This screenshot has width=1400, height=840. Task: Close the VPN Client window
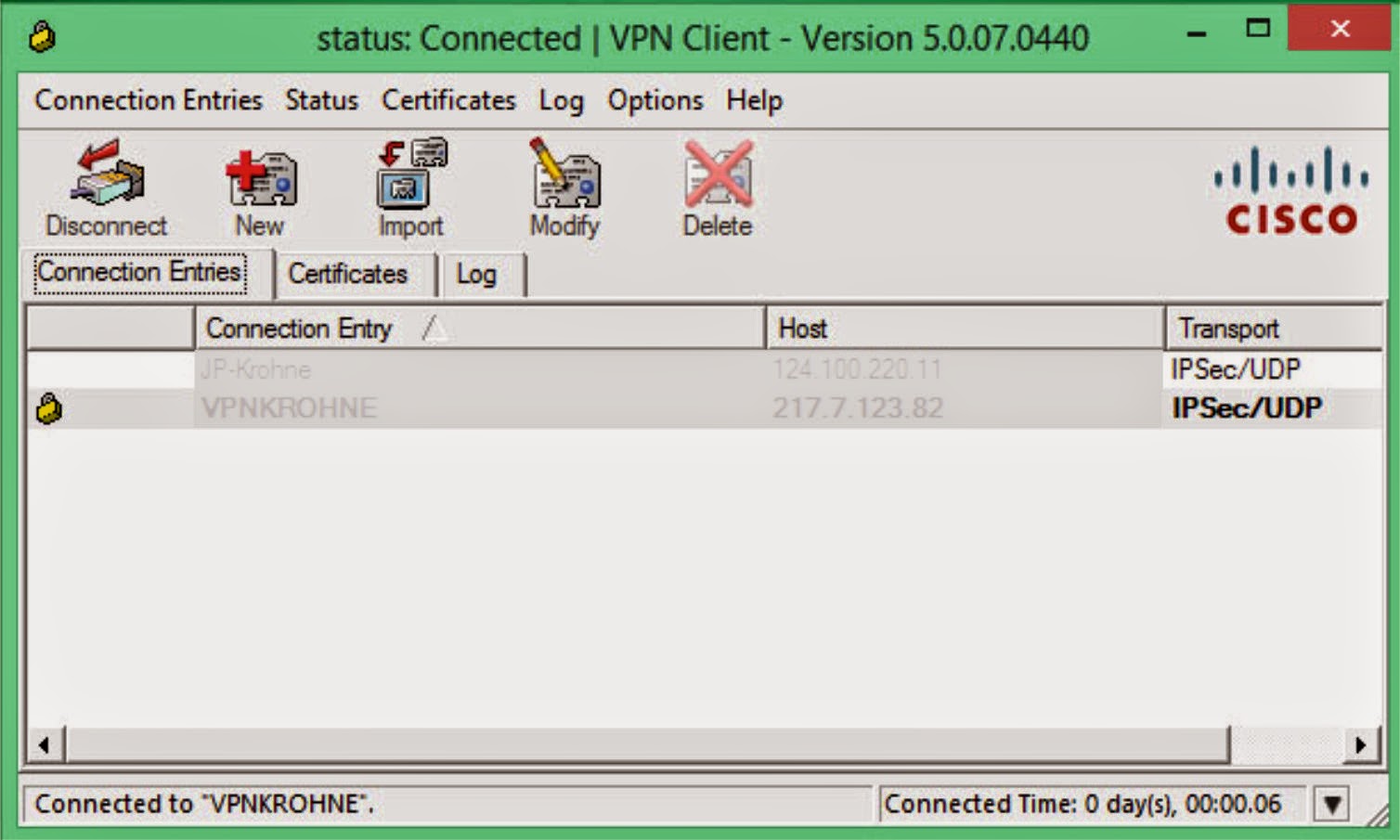(x=1341, y=30)
